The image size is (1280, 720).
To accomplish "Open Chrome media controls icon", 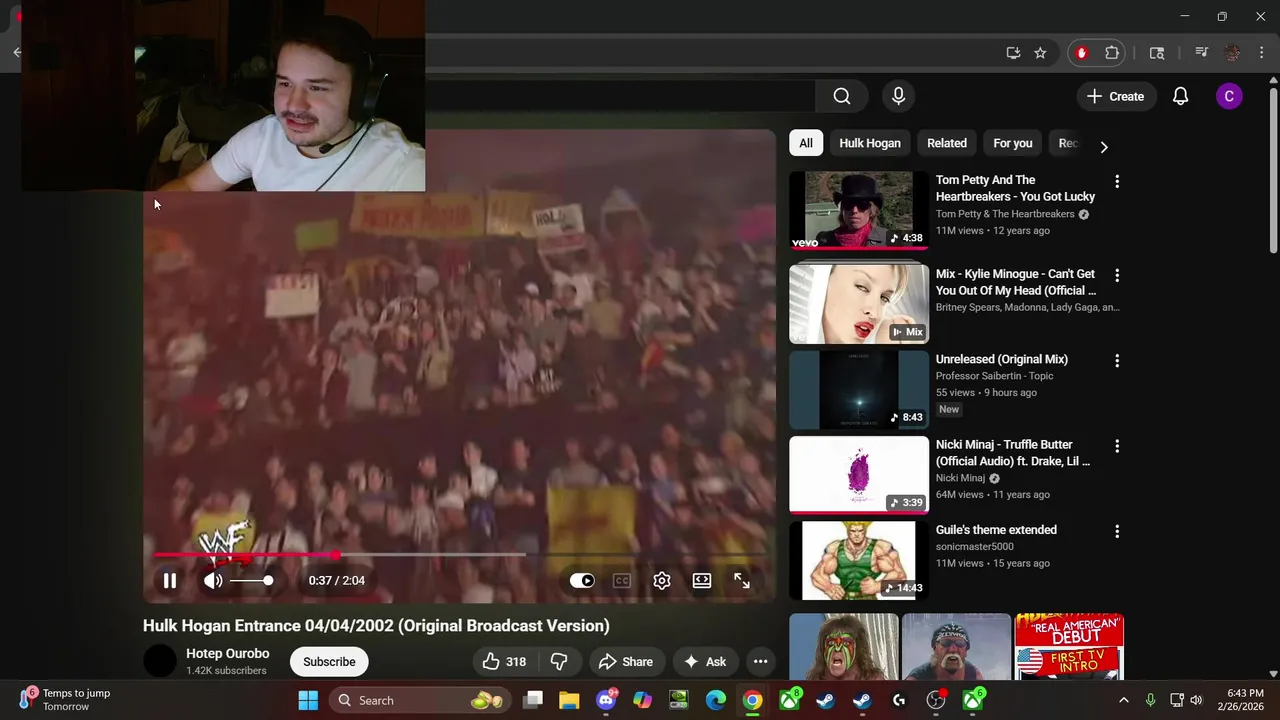I will click(1202, 53).
